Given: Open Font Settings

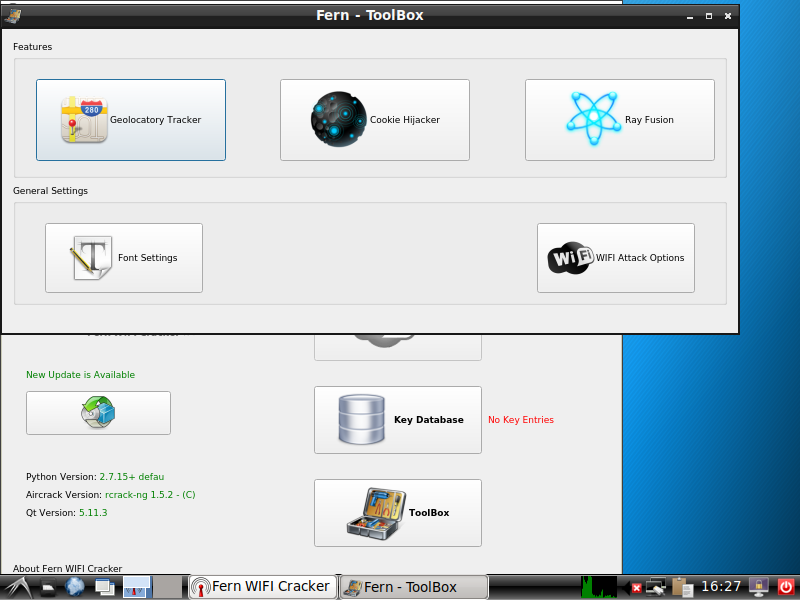Looking at the screenshot, I should 124,258.
